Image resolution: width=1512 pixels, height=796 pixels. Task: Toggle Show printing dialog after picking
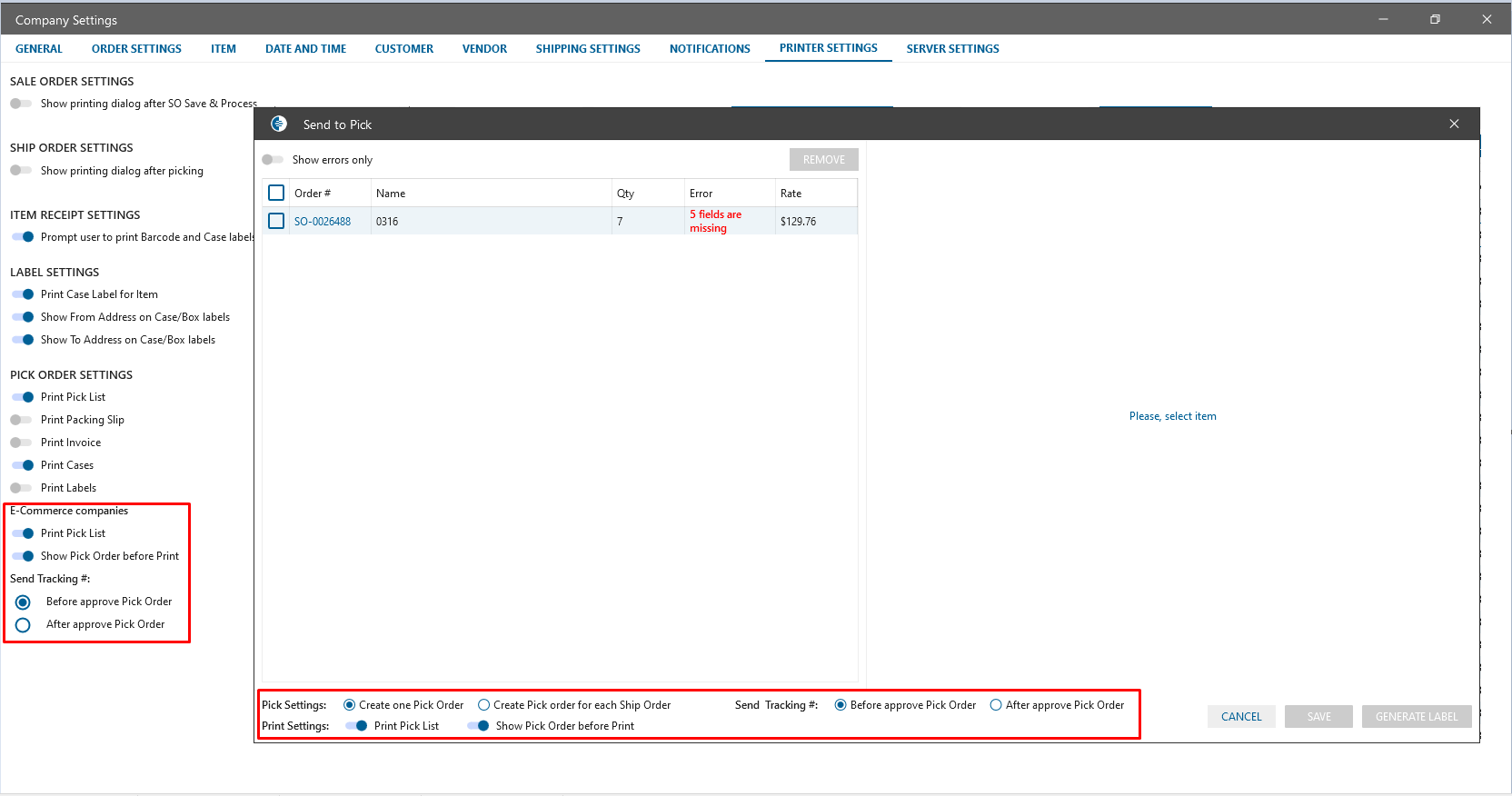click(x=21, y=171)
